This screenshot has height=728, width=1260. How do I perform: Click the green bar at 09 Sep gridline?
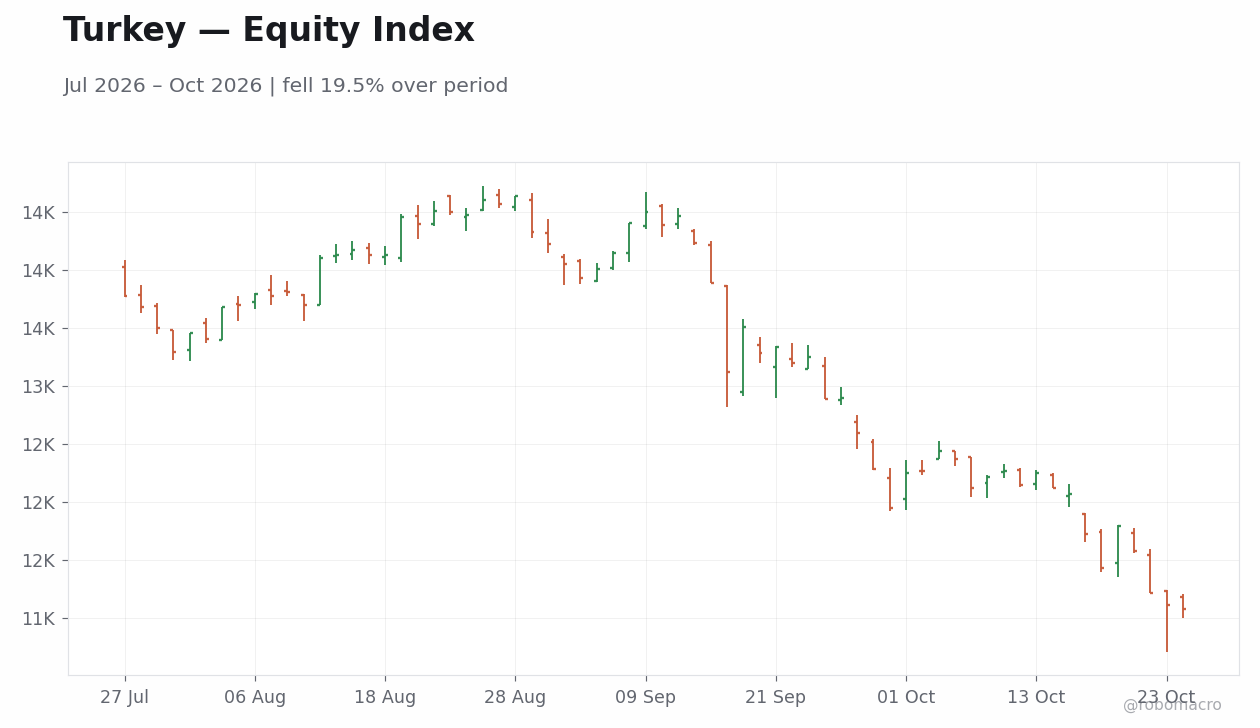pyautogui.click(x=646, y=211)
